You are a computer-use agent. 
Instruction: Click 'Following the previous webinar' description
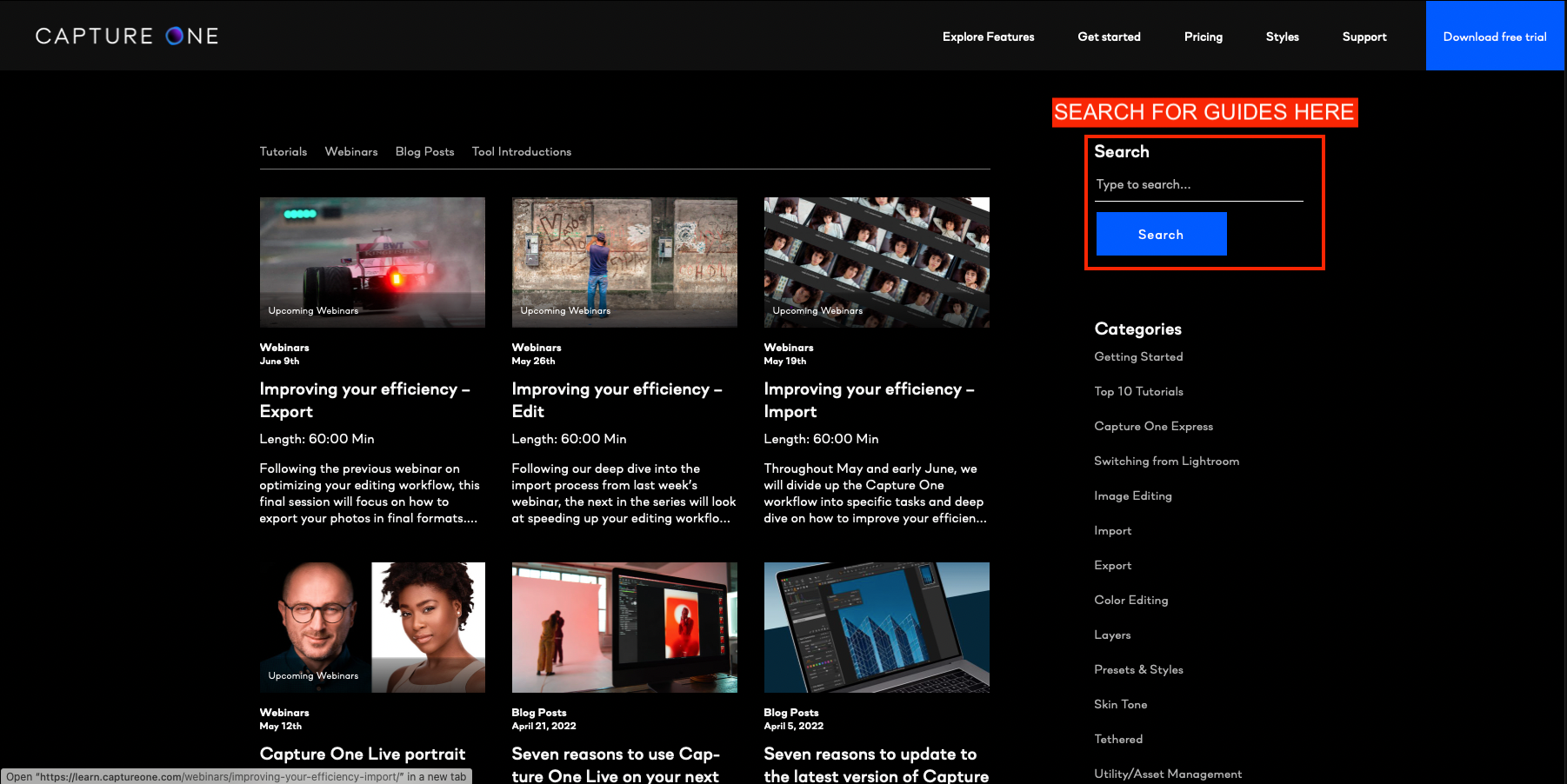[370, 493]
